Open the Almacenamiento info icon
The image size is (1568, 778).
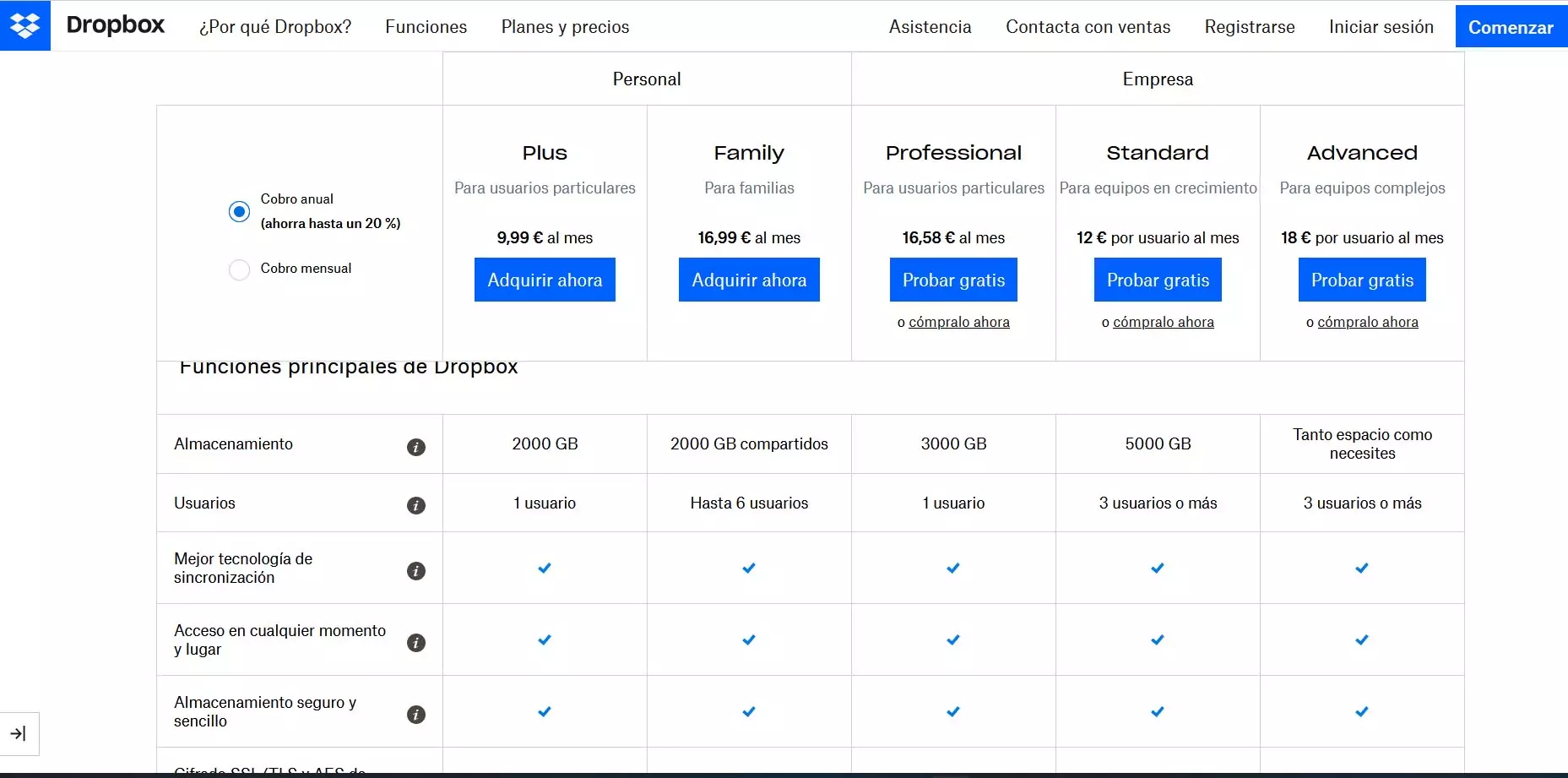[415, 447]
